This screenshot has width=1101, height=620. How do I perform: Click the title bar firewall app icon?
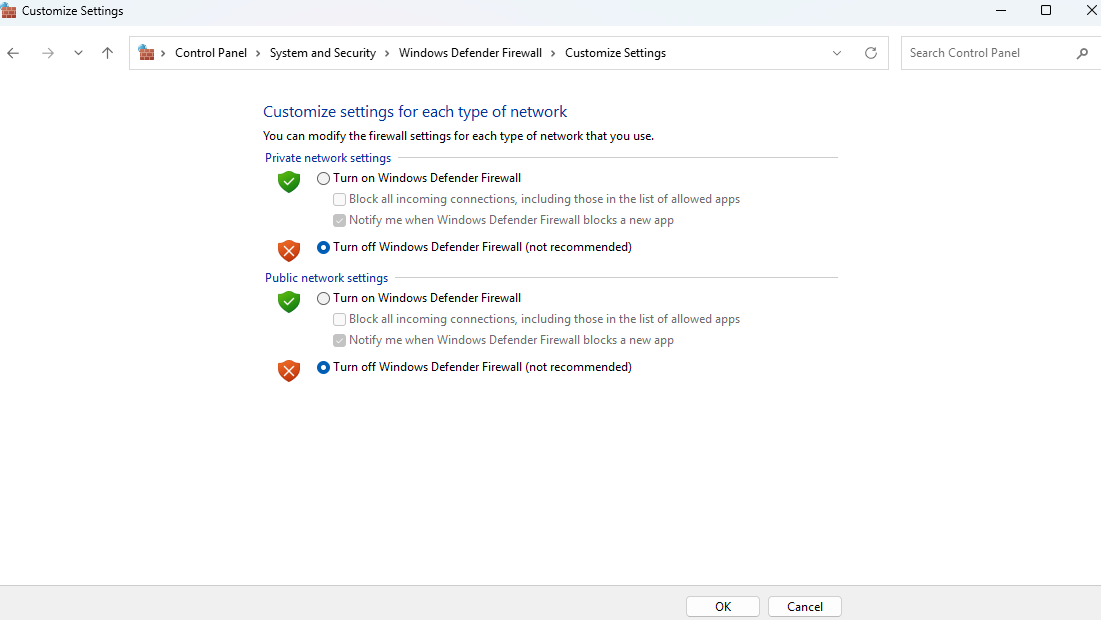click(8, 11)
